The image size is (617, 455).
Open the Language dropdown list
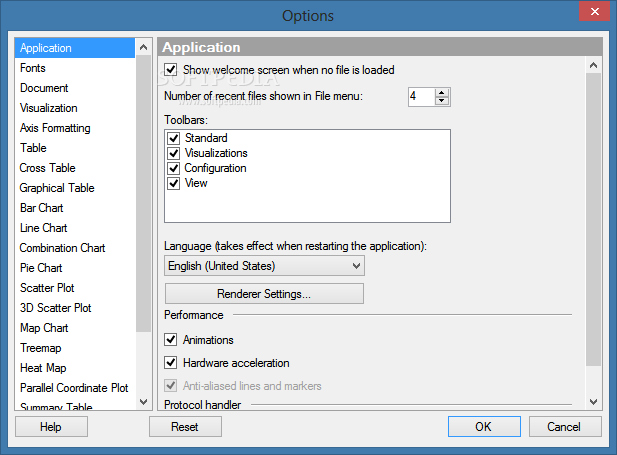coord(264,266)
